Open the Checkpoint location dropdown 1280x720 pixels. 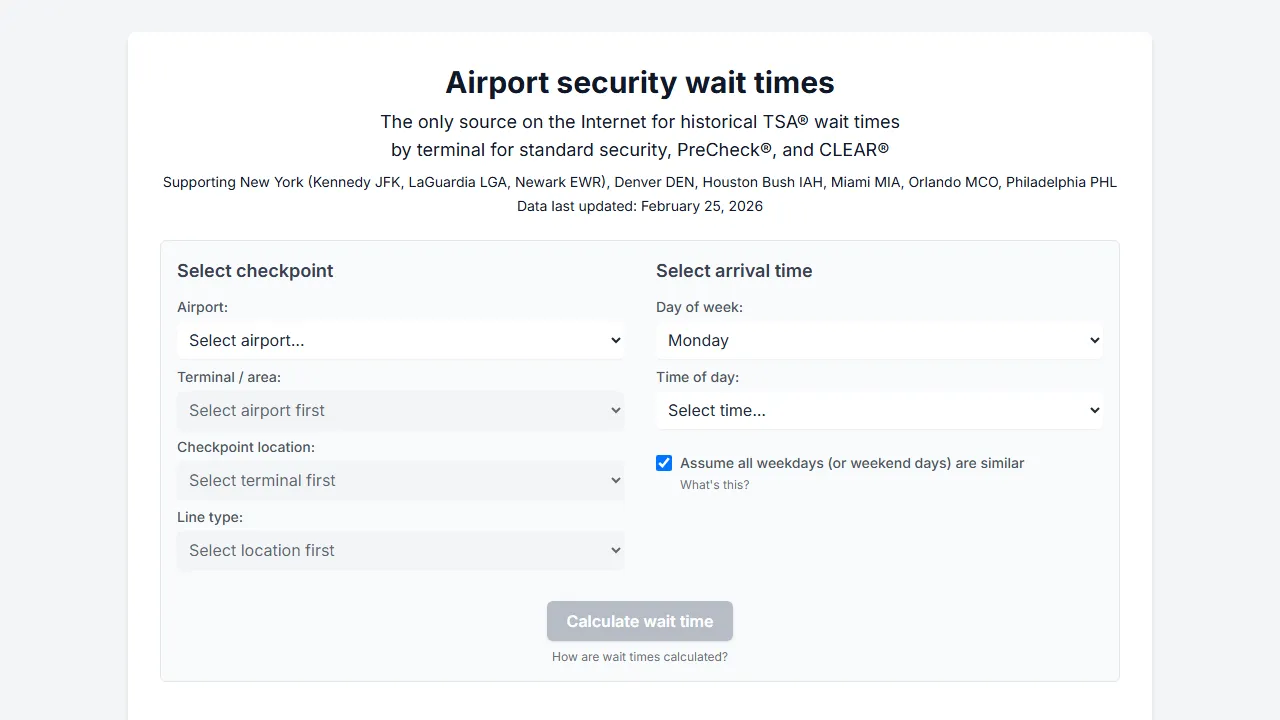pyautogui.click(x=400, y=480)
